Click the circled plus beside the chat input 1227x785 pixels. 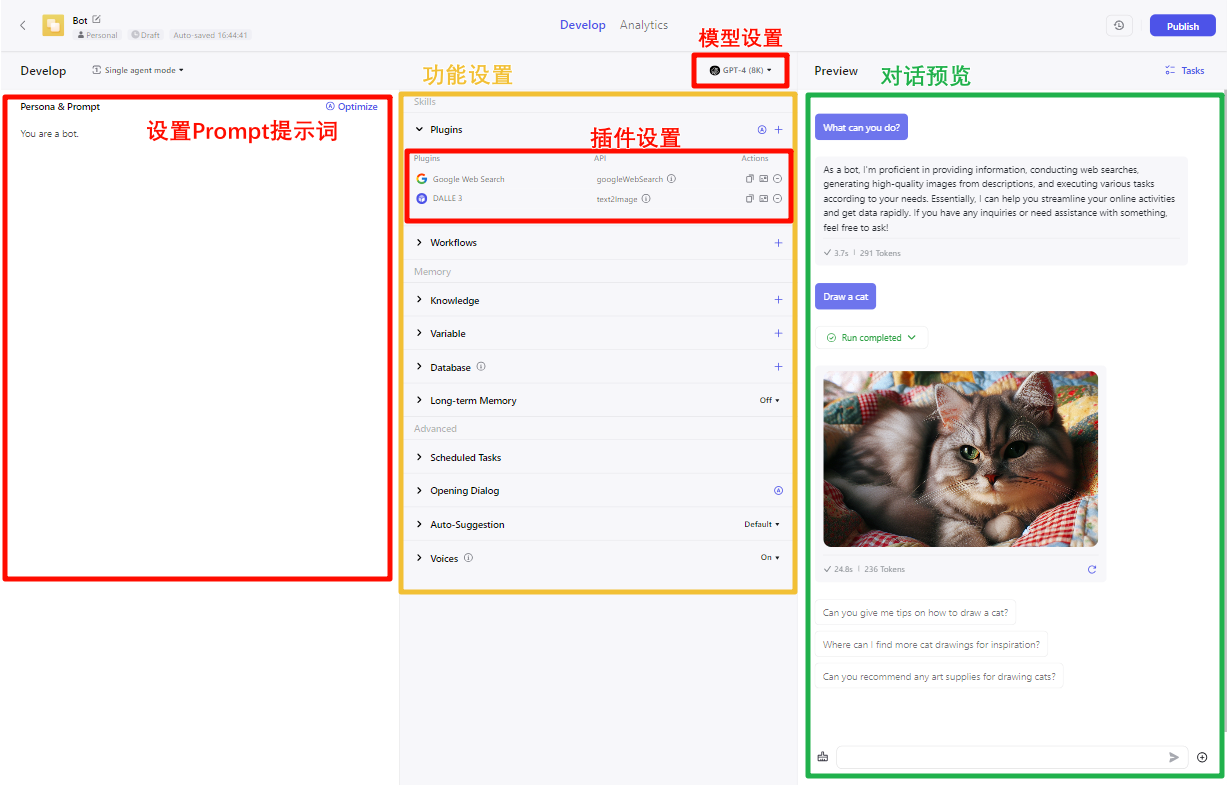tap(1203, 757)
